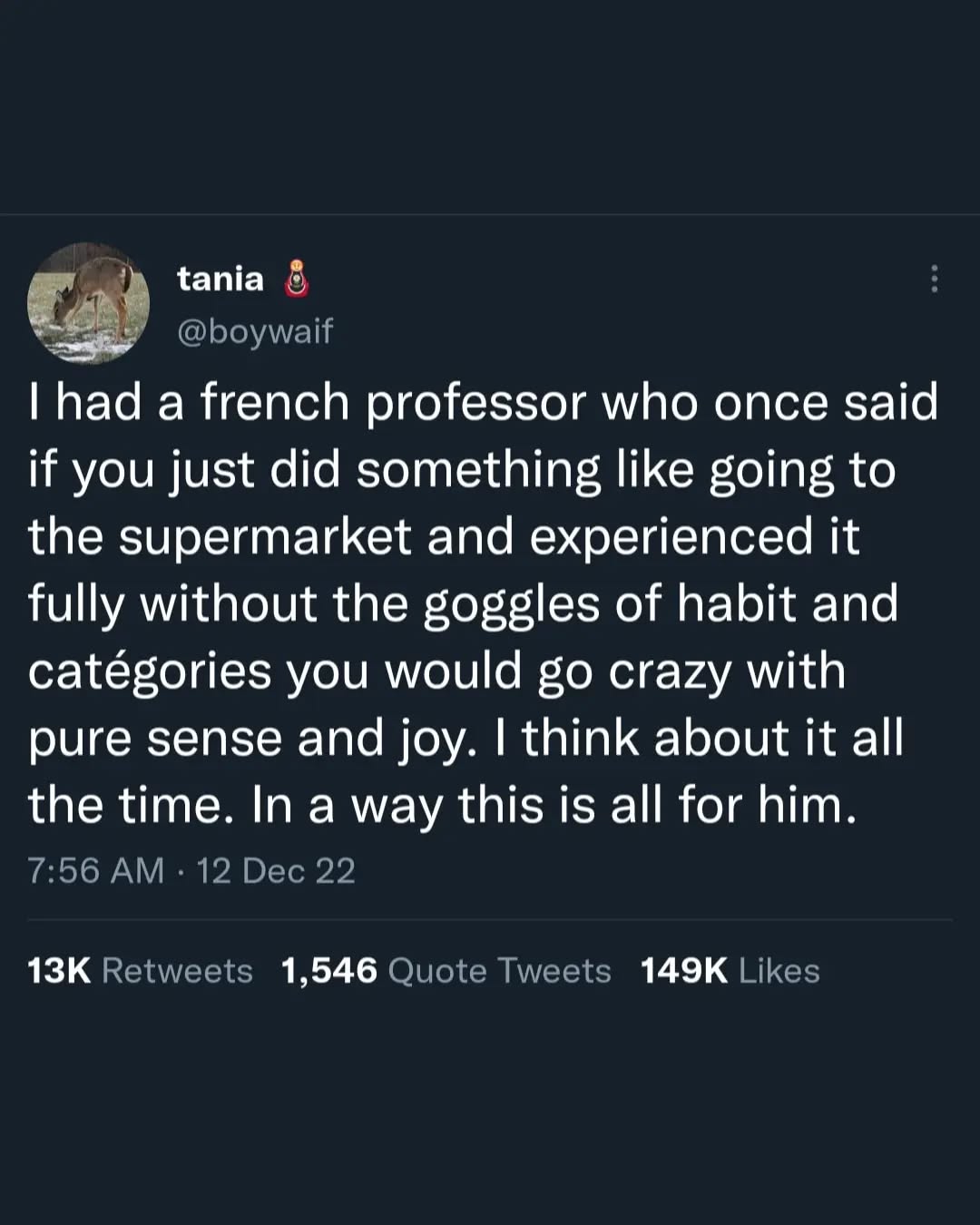Click the 149K like count number
The image size is (980, 1225).
(x=683, y=971)
